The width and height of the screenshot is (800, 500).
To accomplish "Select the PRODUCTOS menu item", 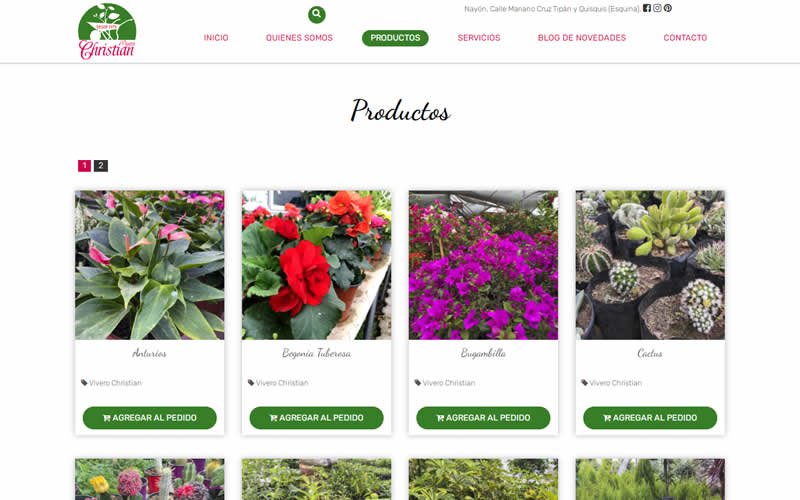I will [395, 38].
